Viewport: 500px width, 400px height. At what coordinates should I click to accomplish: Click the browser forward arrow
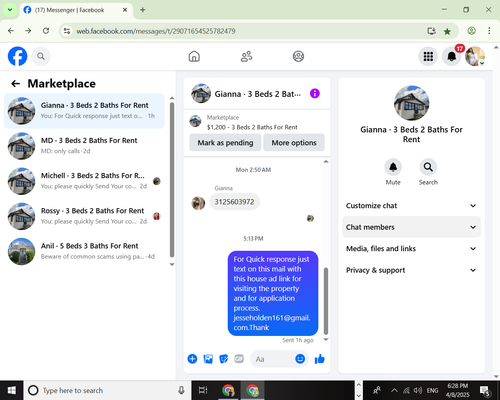[x=28, y=31]
